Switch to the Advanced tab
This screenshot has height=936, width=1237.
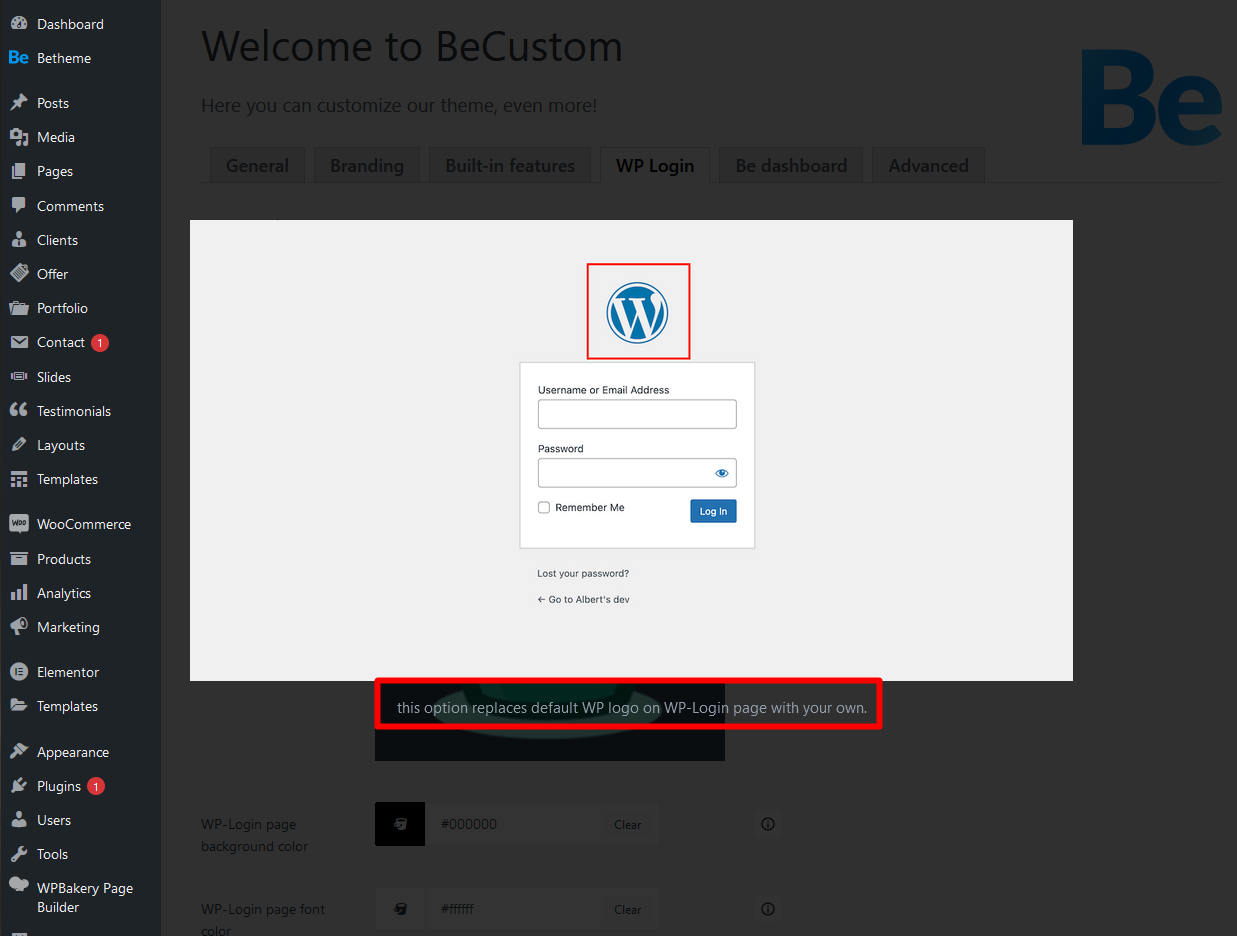pos(928,165)
